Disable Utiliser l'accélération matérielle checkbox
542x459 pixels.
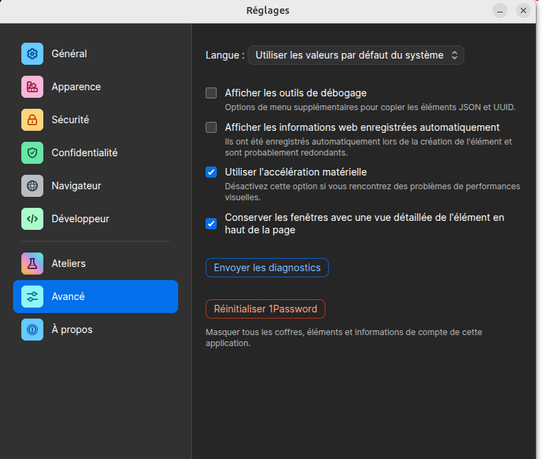(211, 172)
